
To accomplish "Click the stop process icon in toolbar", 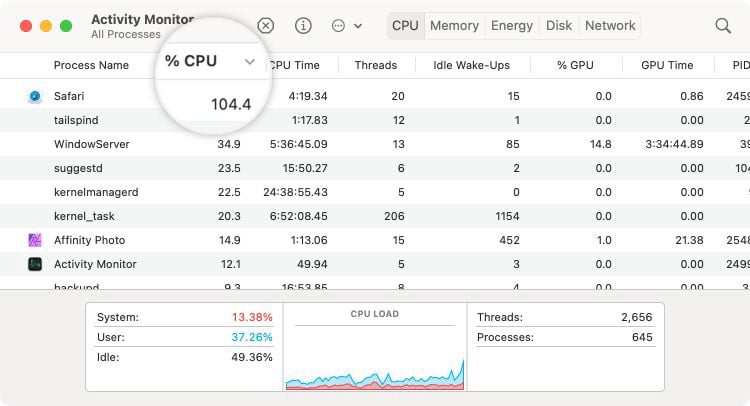I will point(265,26).
